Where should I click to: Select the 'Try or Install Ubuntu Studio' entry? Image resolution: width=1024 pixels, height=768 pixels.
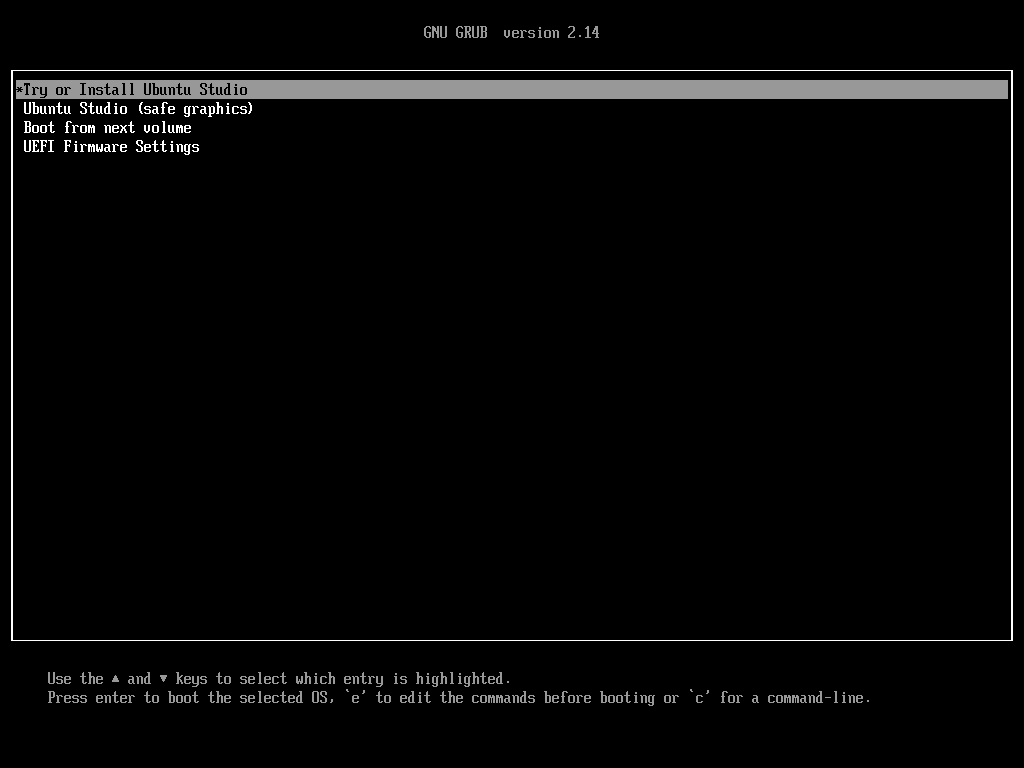[x=511, y=89]
